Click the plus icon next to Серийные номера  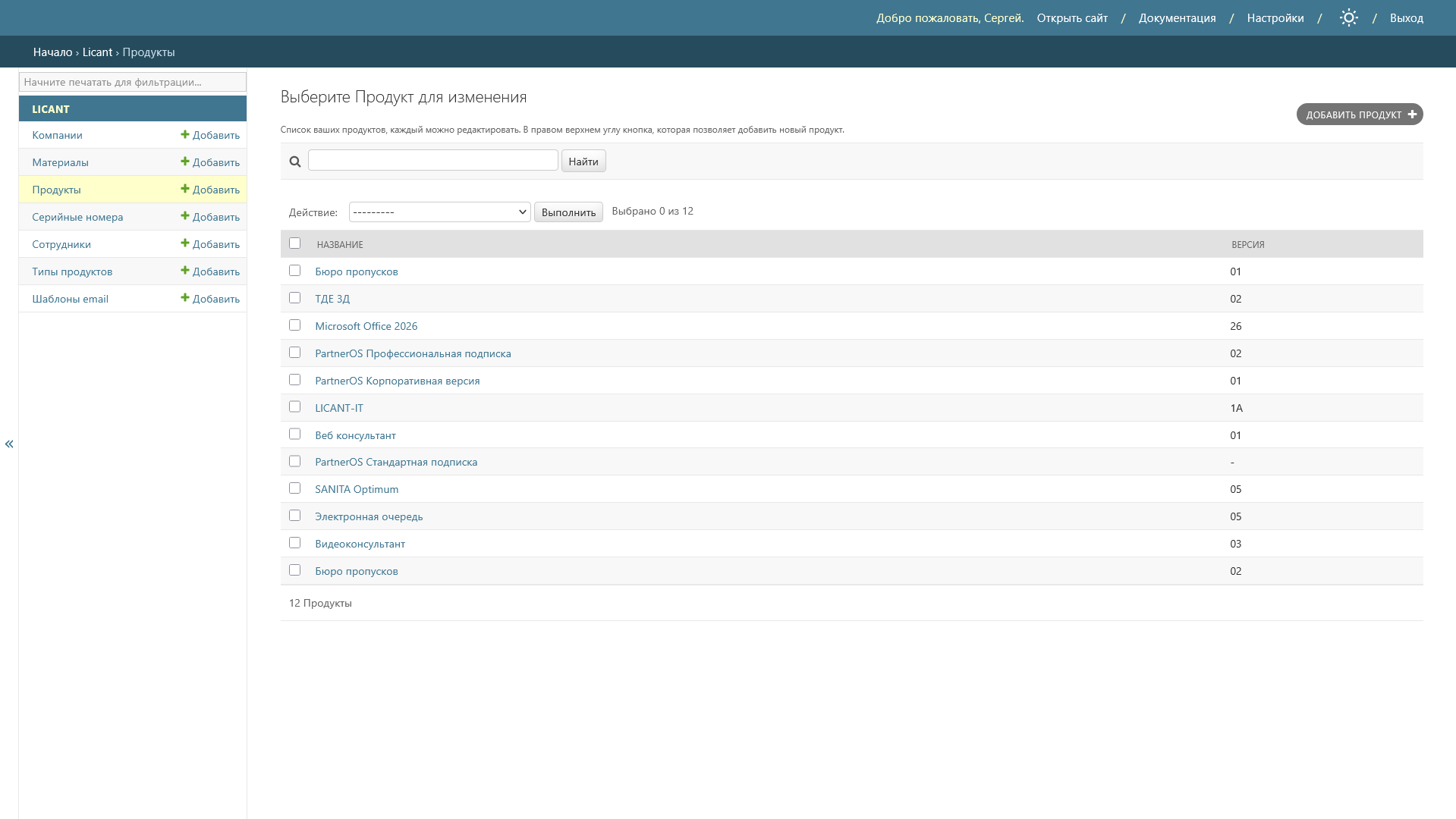coord(185,217)
